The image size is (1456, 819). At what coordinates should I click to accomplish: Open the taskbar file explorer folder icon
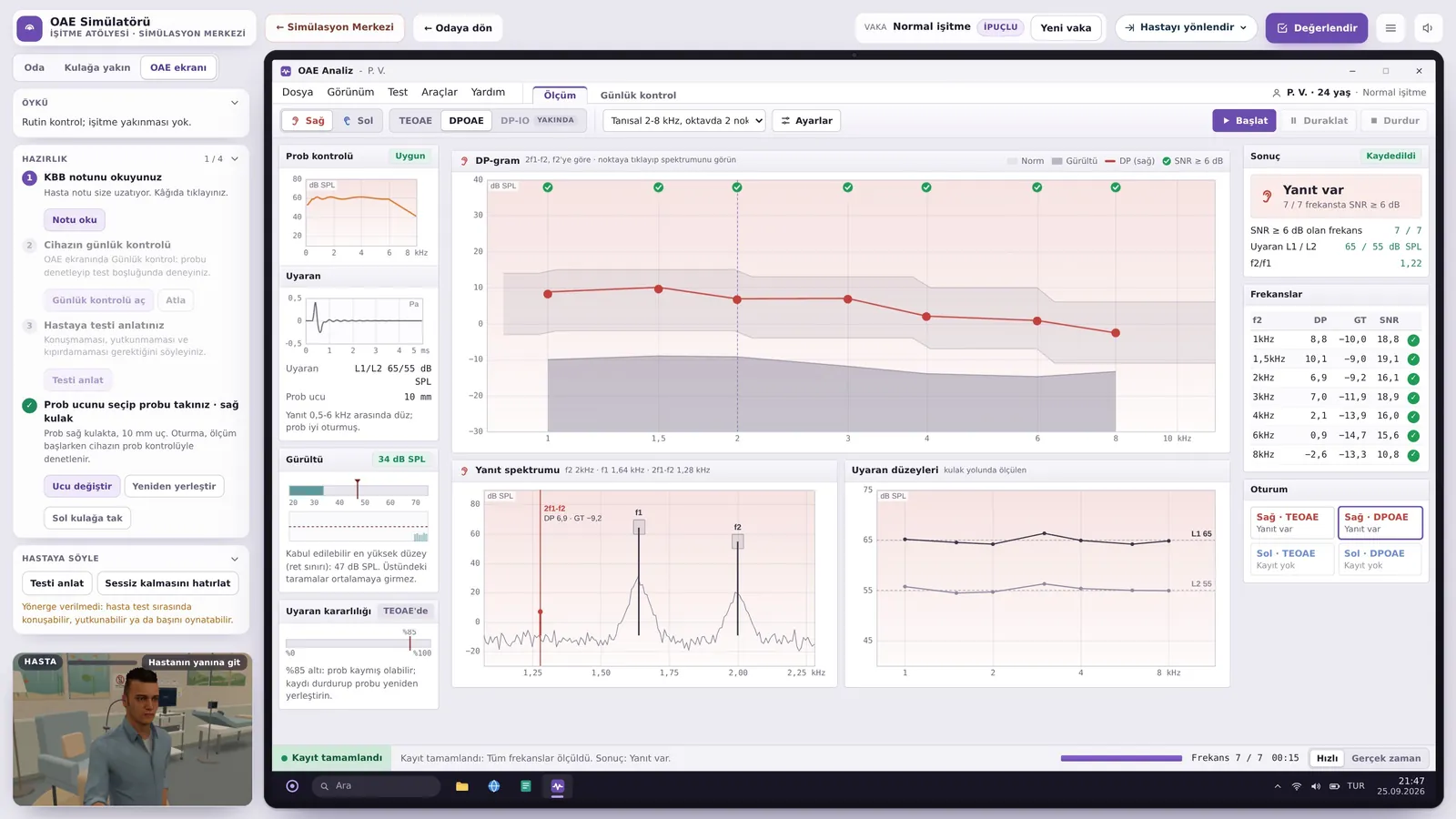pyautogui.click(x=462, y=786)
